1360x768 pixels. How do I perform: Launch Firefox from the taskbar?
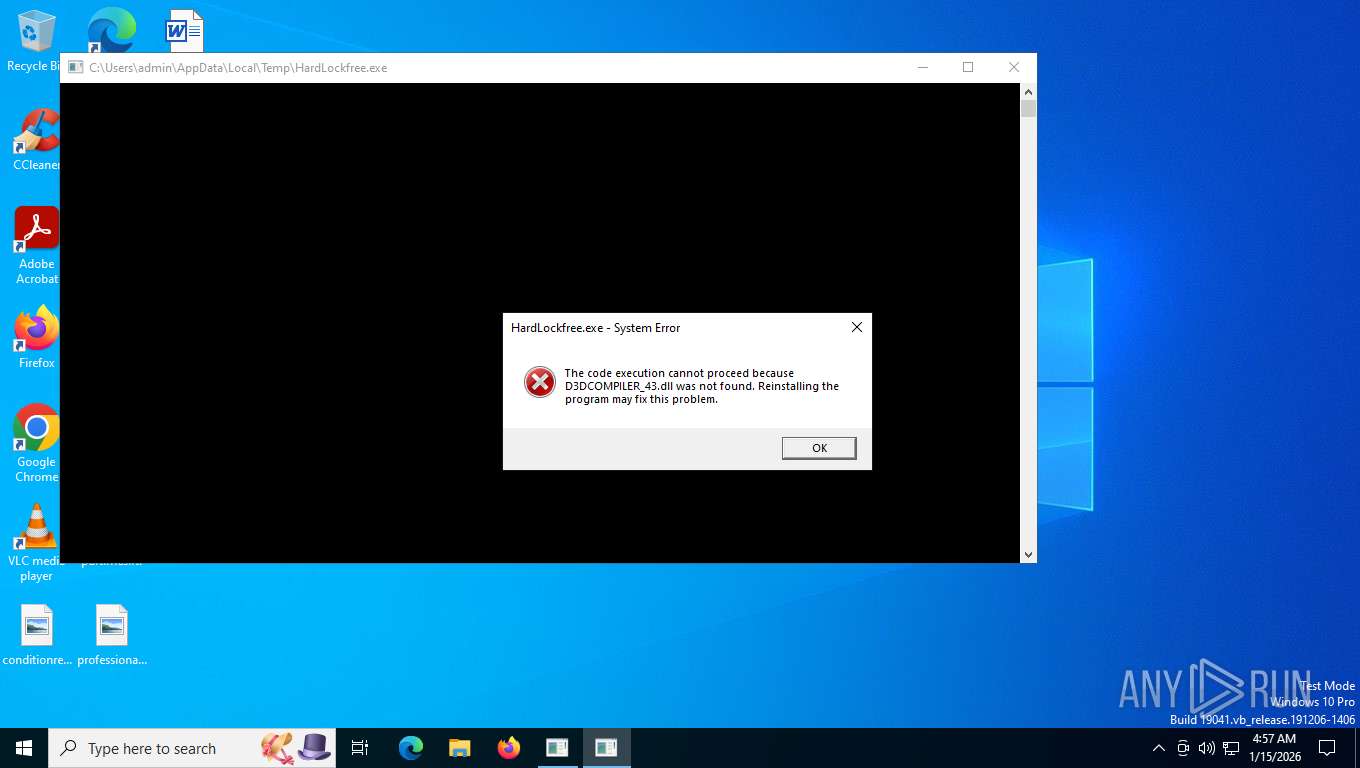[x=508, y=748]
